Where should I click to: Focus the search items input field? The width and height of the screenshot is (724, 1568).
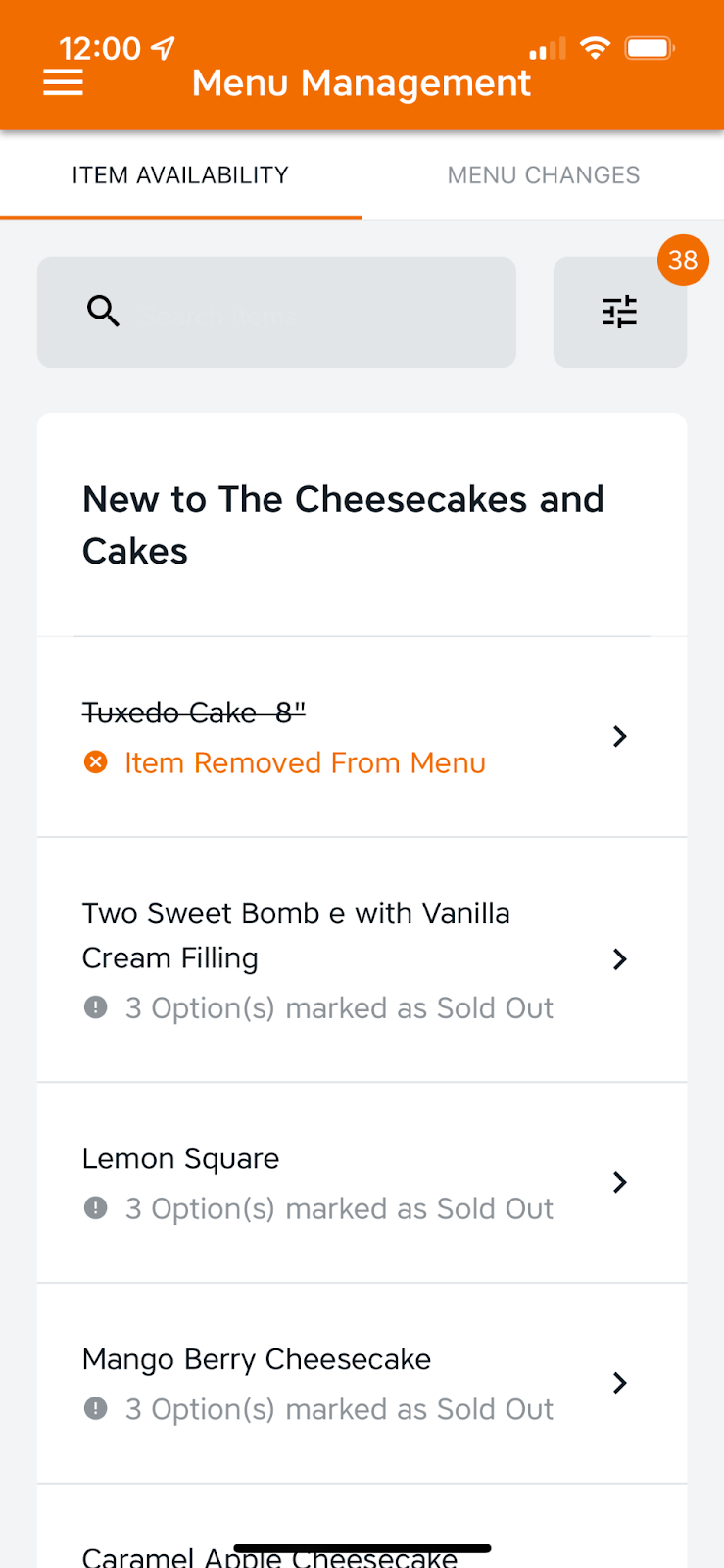click(x=276, y=312)
